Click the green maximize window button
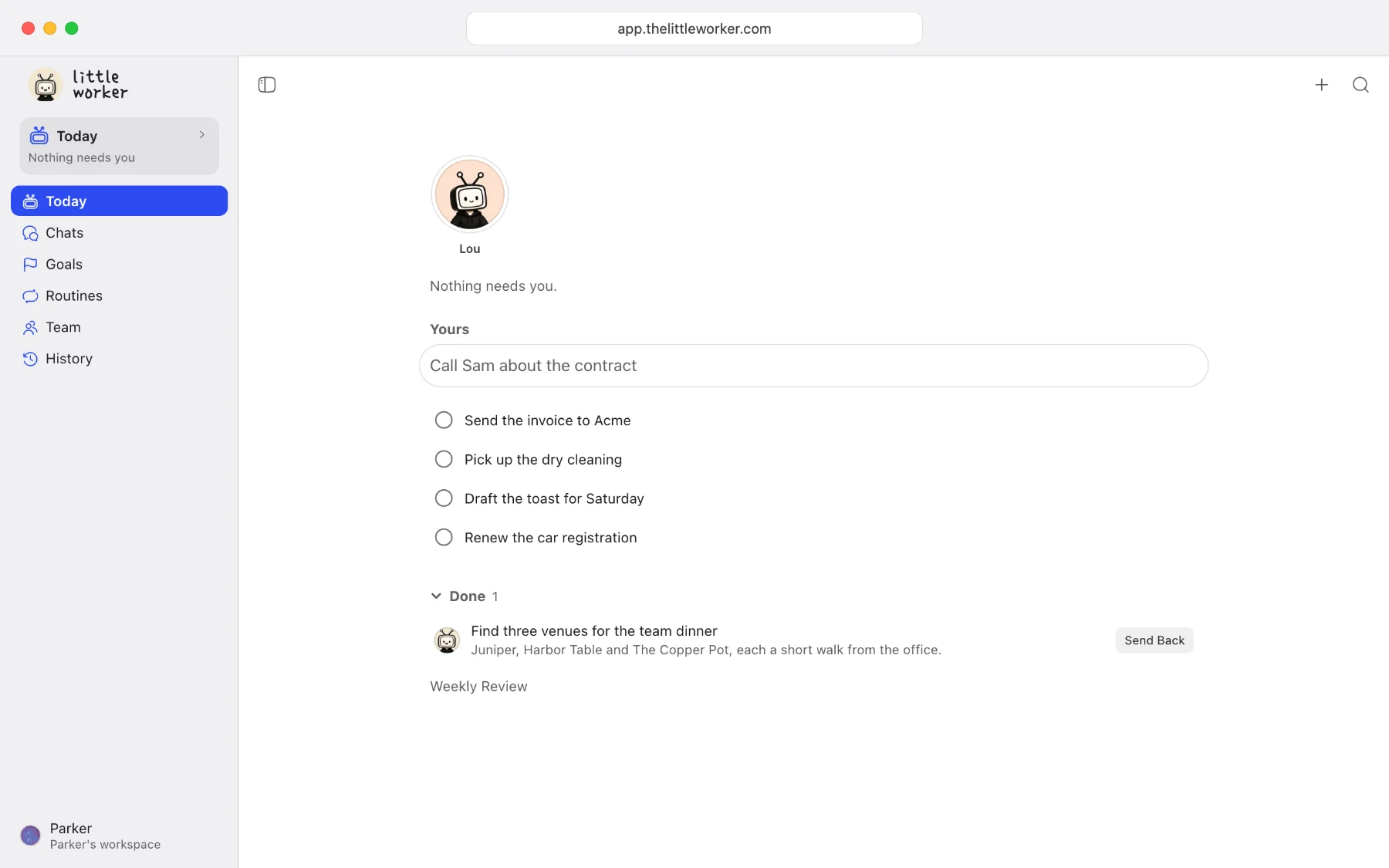The width and height of the screenshot is (1389, 868). pos(72,29)
